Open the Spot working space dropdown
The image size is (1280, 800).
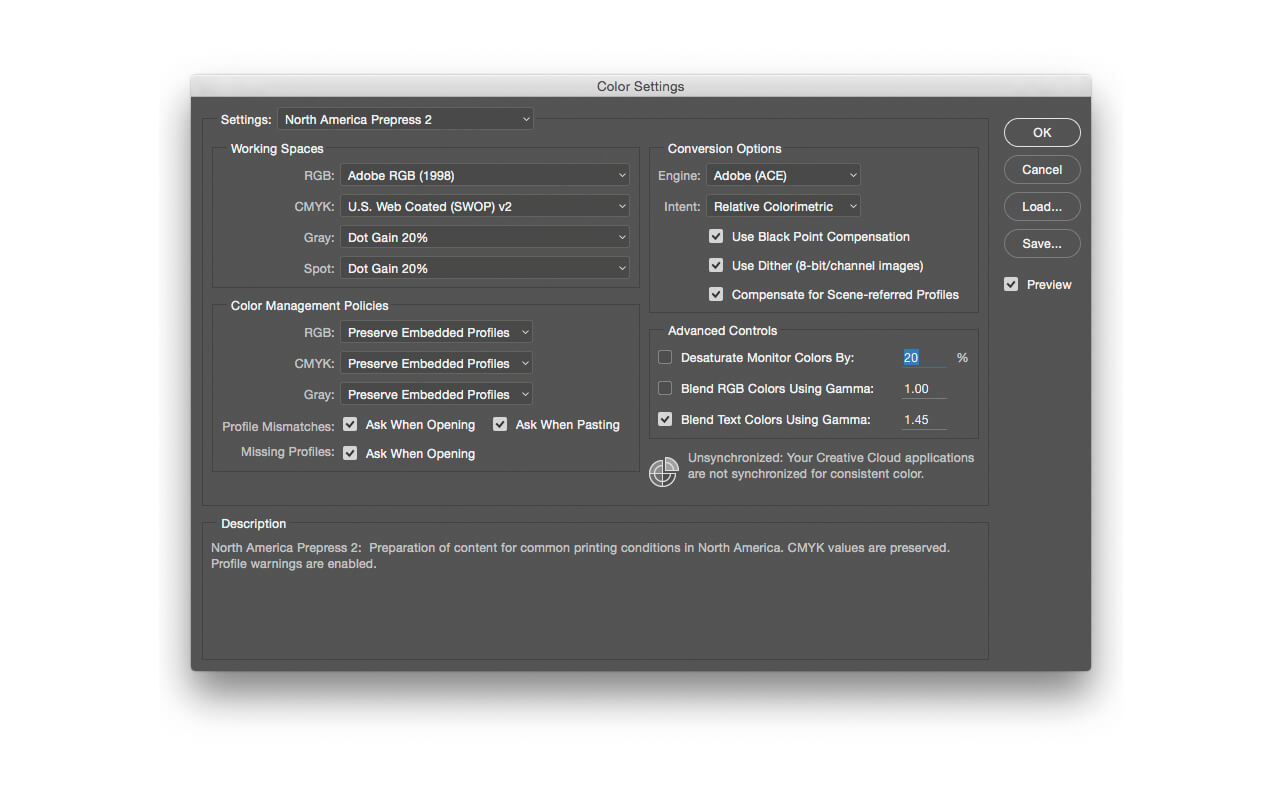pos(484,269)
